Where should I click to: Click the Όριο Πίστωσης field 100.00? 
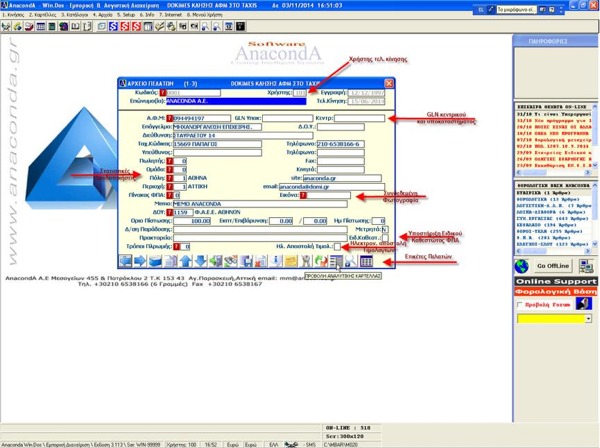pos(192,221)
